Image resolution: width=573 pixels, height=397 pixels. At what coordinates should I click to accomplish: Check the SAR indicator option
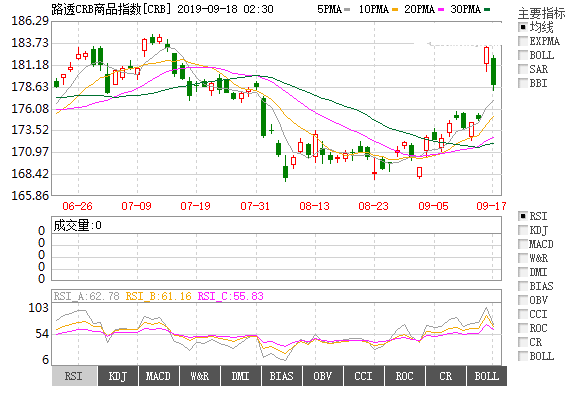click(x=523, y=69)
